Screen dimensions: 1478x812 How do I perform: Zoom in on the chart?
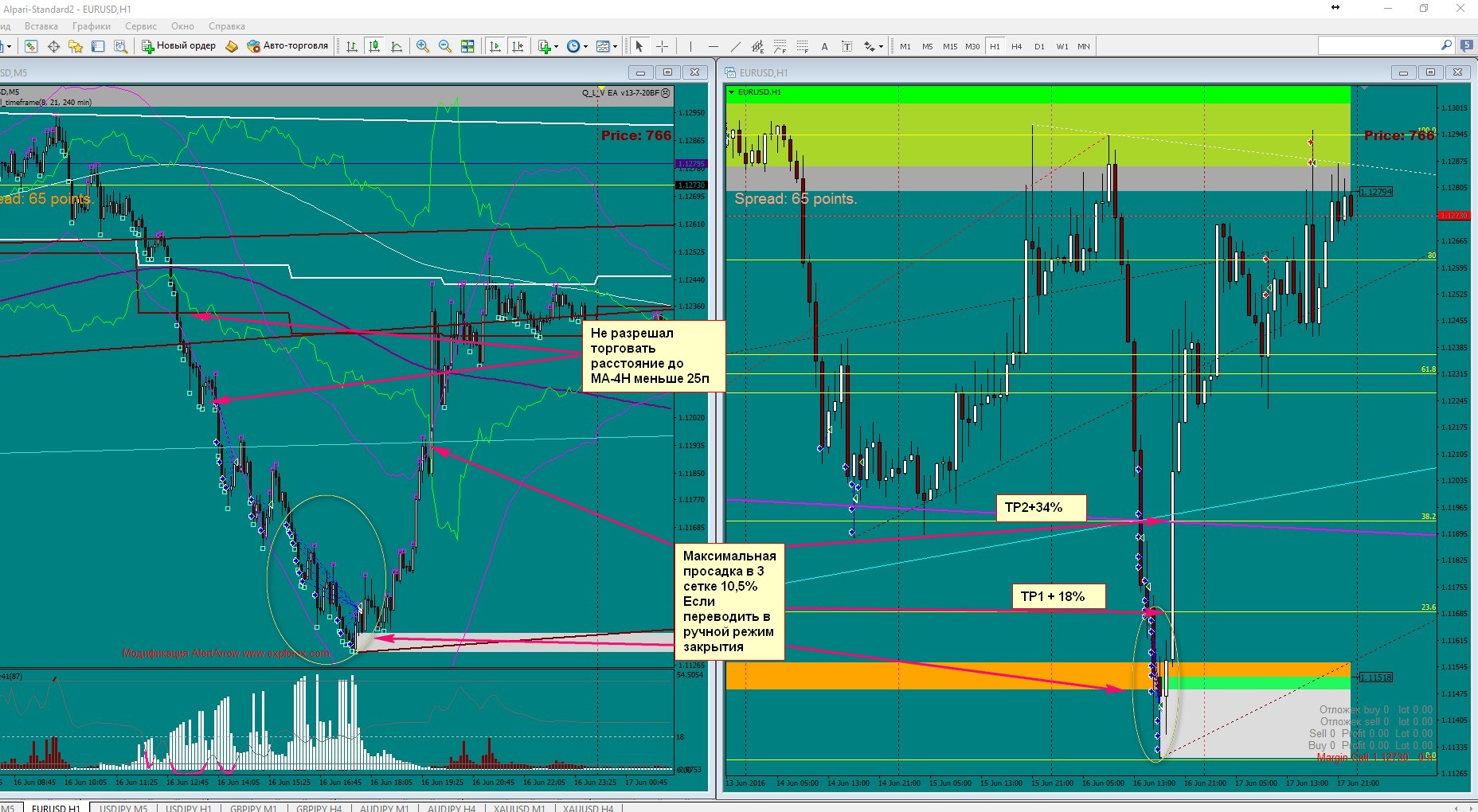click(x=423, y=46)
